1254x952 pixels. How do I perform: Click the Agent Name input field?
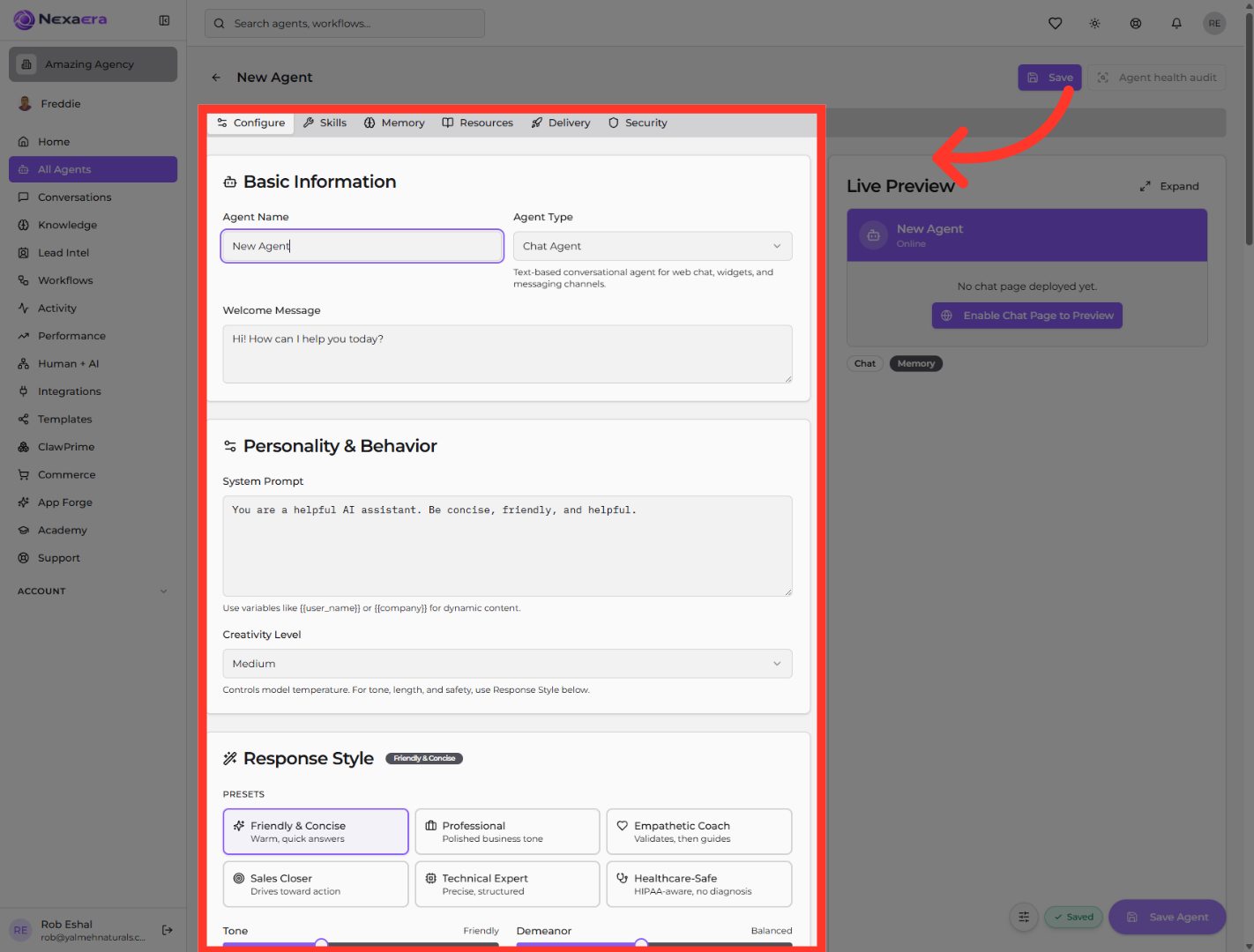pyautogui.click(x=362, y=246)
